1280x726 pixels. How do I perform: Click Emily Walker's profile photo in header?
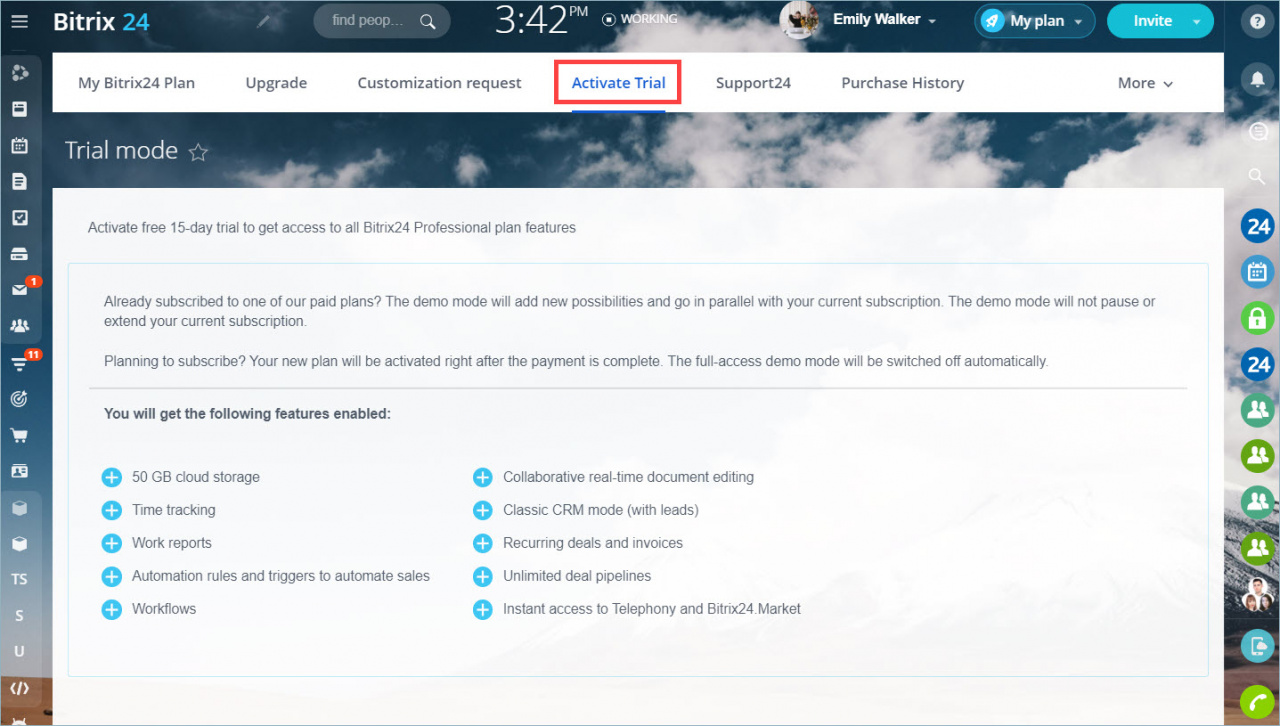click(x=799, y=20)
